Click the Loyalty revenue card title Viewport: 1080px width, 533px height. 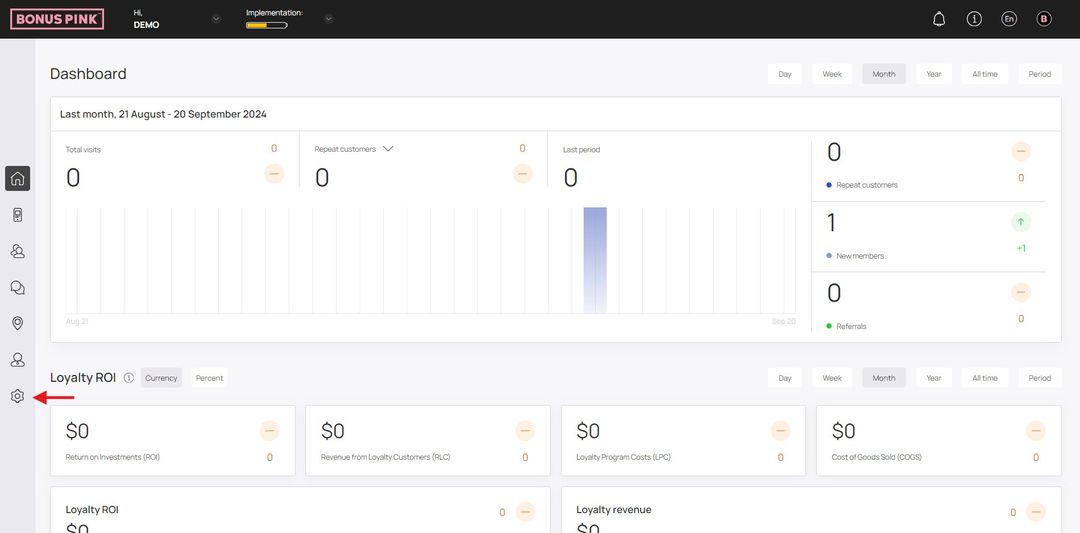614,510
